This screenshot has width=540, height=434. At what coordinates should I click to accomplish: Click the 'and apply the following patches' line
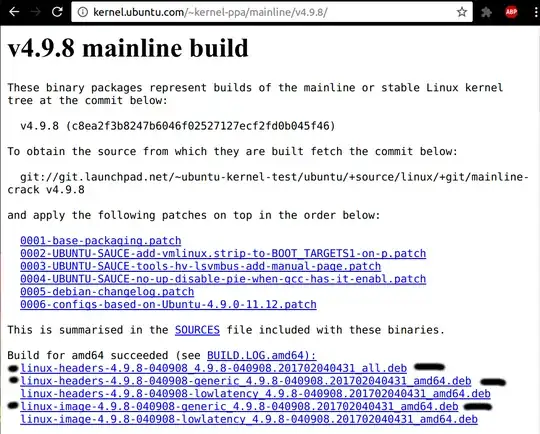coord(194,215)
